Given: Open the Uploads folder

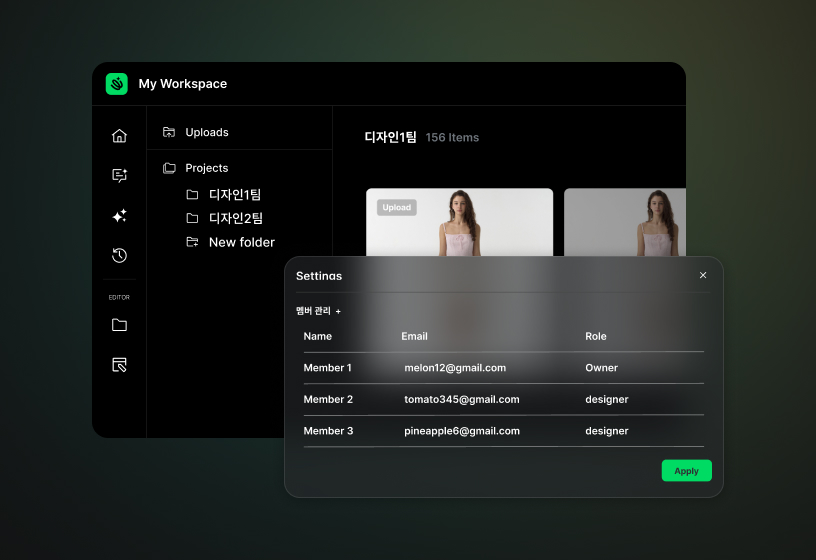Looking at the screenshot, I should (x=206, y=132).
